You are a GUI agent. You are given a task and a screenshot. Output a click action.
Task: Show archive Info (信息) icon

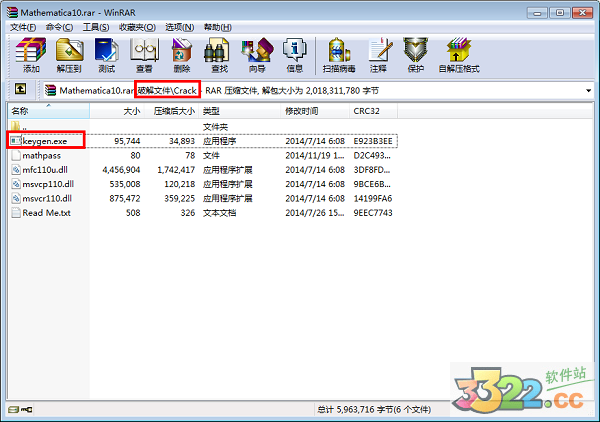point(295,50)
